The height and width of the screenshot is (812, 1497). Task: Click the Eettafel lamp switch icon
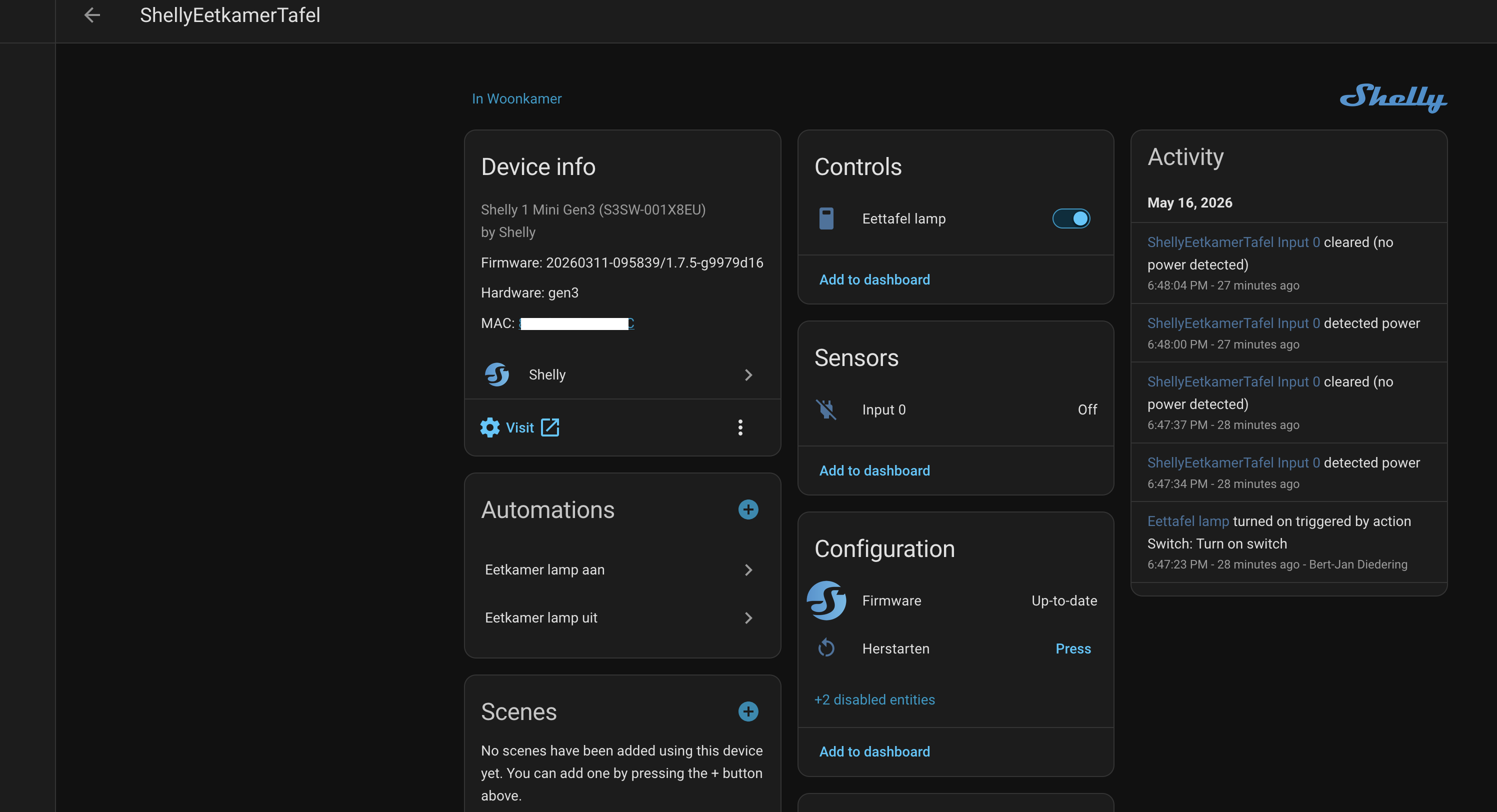point(826,218)
